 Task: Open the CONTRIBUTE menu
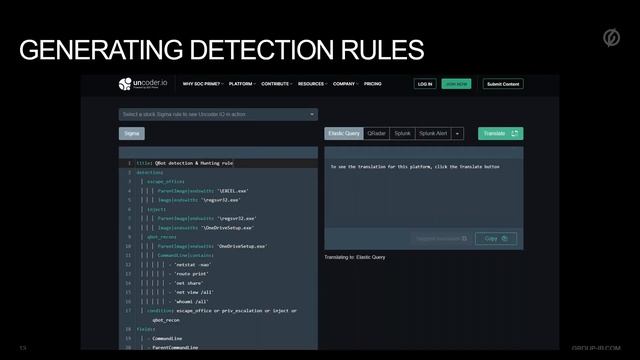click(277, 84)
